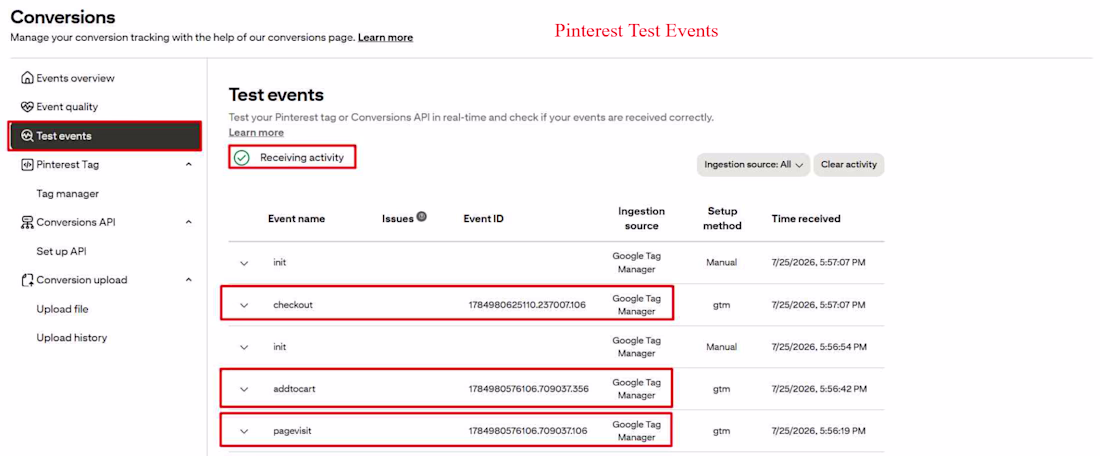Click the 5:57:07 PM time on checkout row
The width and height of the screenshot is (1100, 456).
(x=818, y=305)
